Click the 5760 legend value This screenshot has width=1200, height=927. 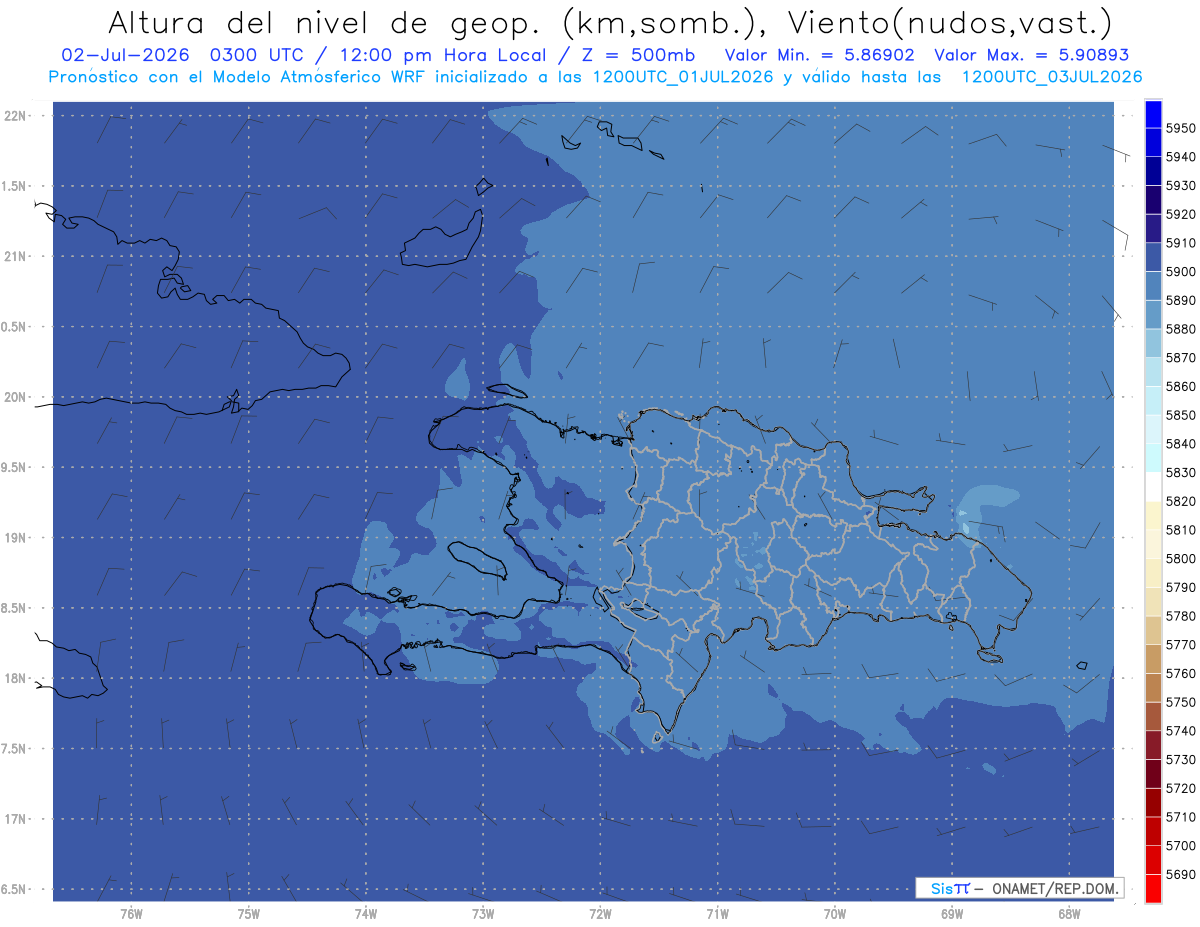pyautogui.click(x=1180, y=674)
